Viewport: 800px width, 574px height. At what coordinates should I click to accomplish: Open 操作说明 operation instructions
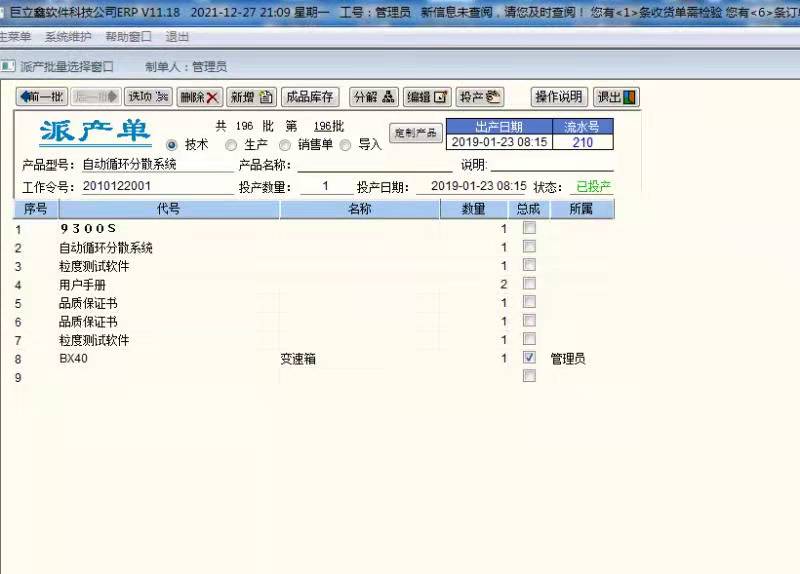click(558, 97)
